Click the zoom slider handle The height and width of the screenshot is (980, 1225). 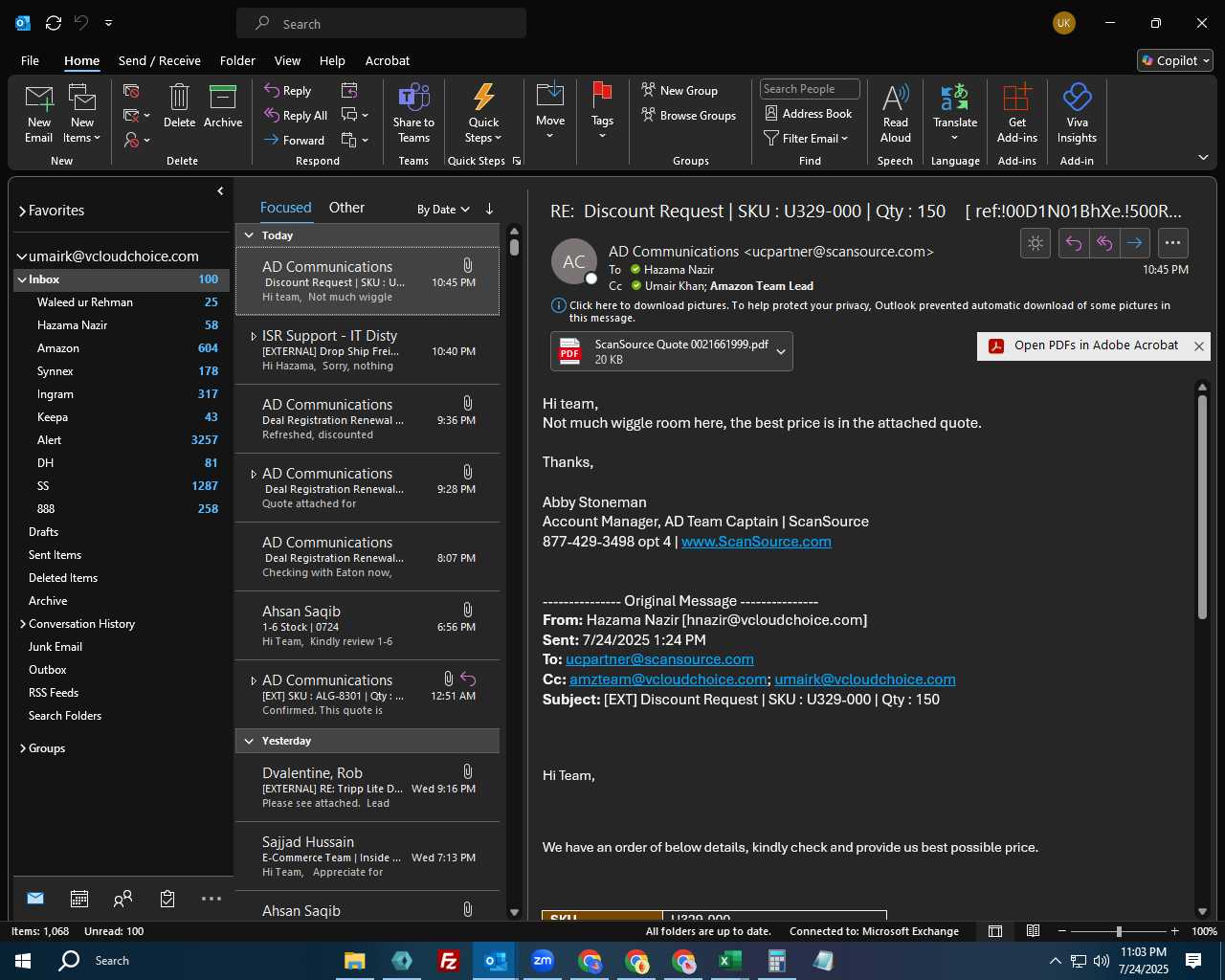click(1119, 931)
